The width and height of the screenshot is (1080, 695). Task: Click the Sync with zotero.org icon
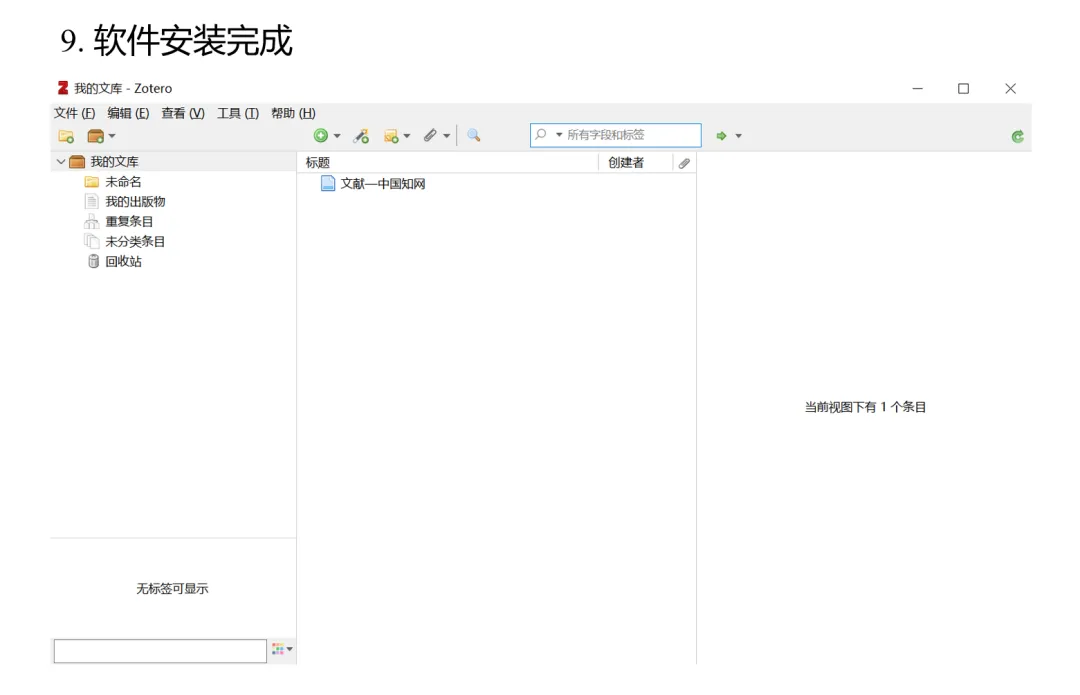(1017, 136)
